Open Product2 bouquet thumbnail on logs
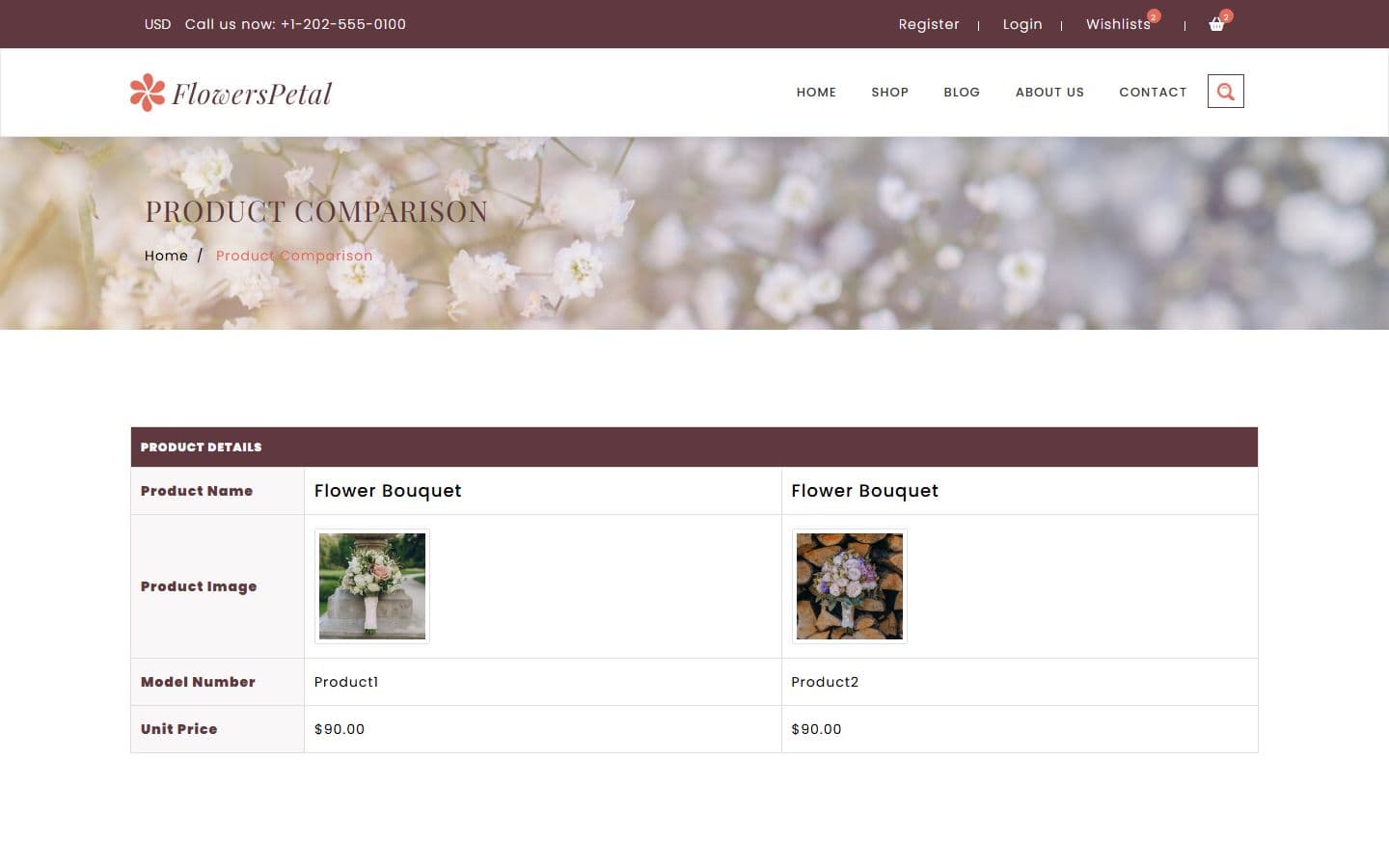Screen dimensions: 1389x868 [850, 586]
